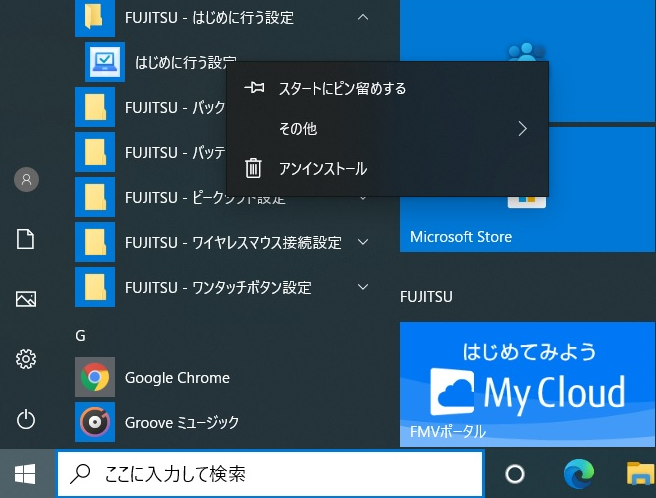Expand FUJITSU - ワイヤレスマウス接続設定 chevron

coord(363,242)
